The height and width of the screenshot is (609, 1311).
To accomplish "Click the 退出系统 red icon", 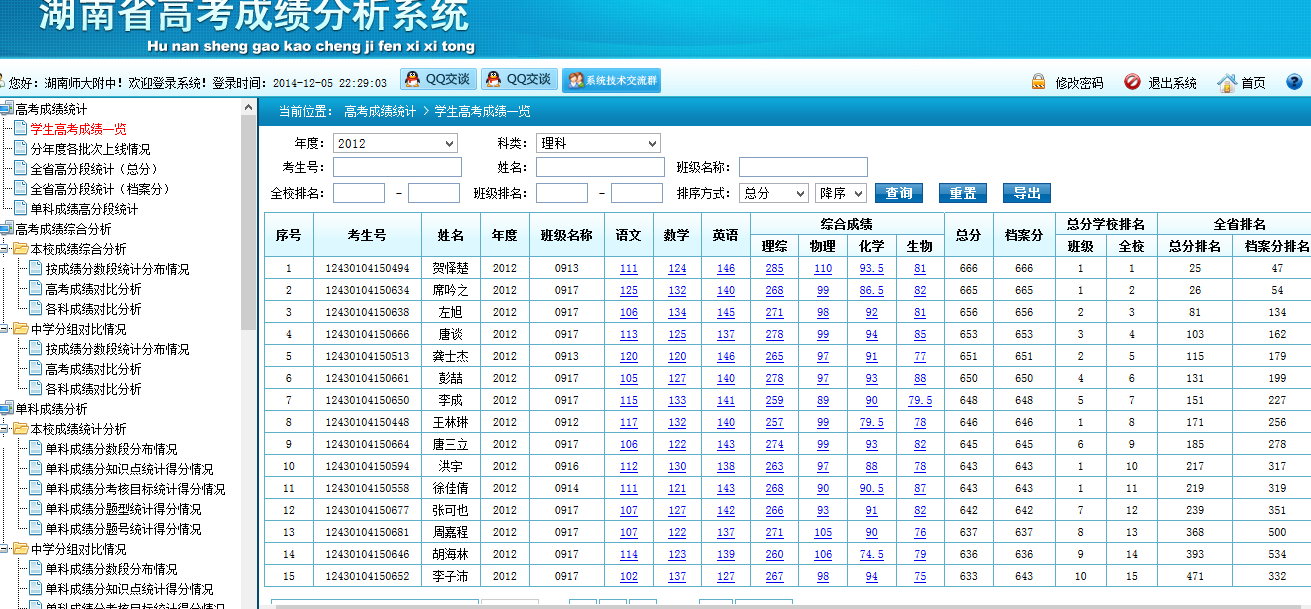I will (1132, 82).
